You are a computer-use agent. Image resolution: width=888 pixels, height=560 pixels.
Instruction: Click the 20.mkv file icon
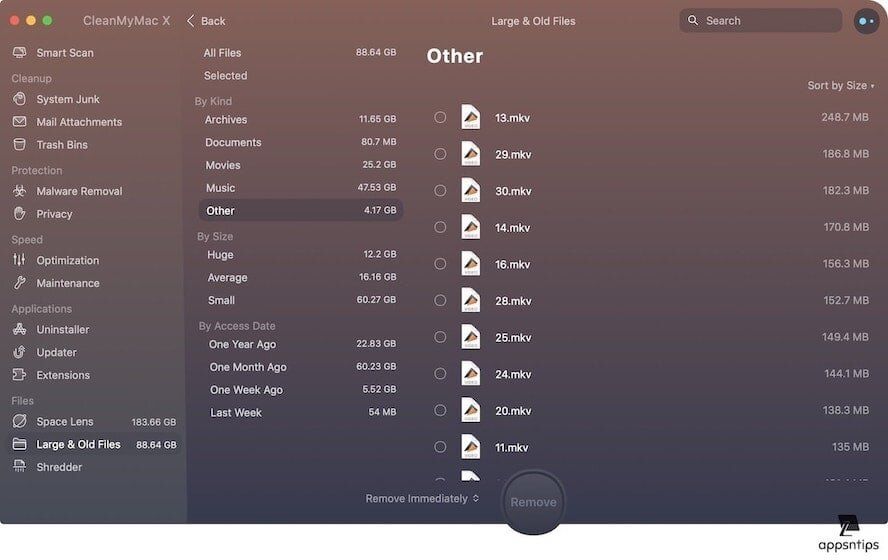click(471, 410)
